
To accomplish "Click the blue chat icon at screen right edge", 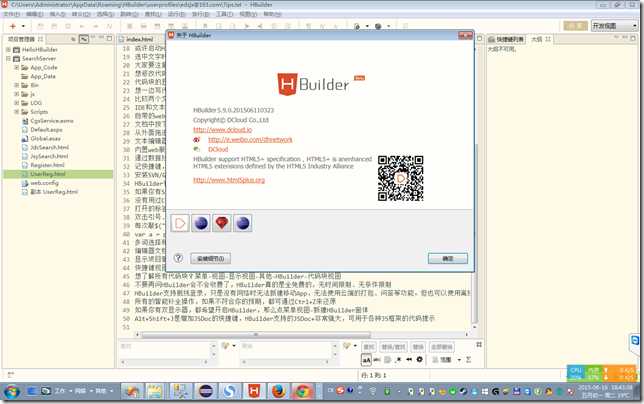I will [635, 341].
